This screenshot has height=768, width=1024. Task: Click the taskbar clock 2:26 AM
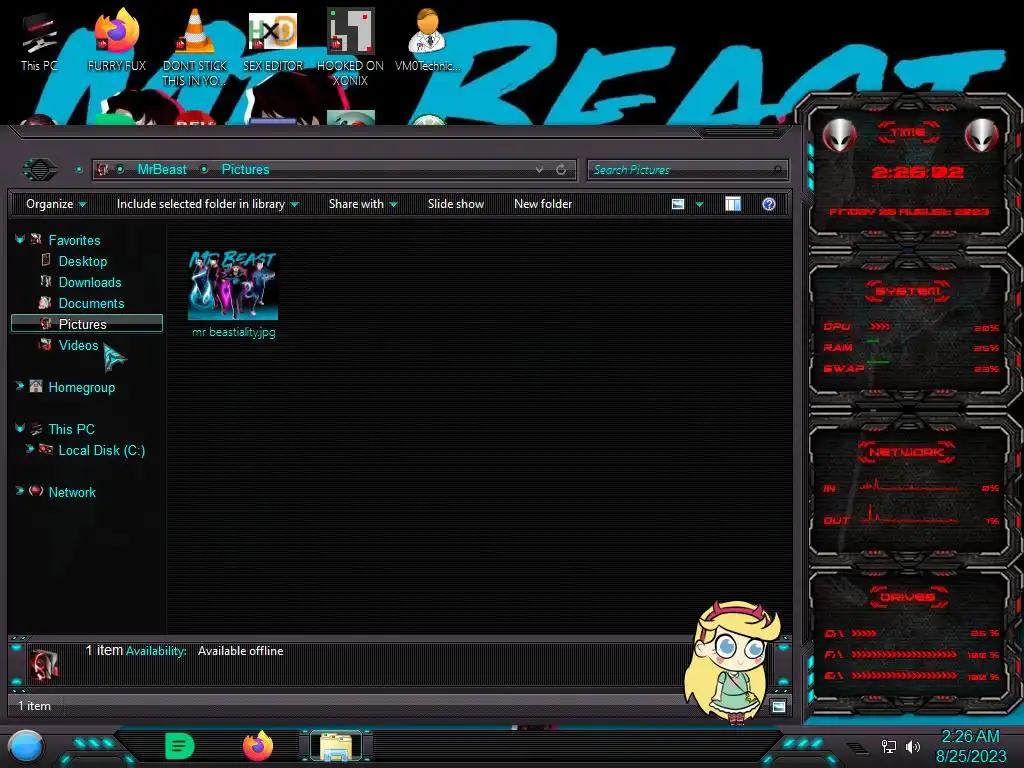point(970,737)
